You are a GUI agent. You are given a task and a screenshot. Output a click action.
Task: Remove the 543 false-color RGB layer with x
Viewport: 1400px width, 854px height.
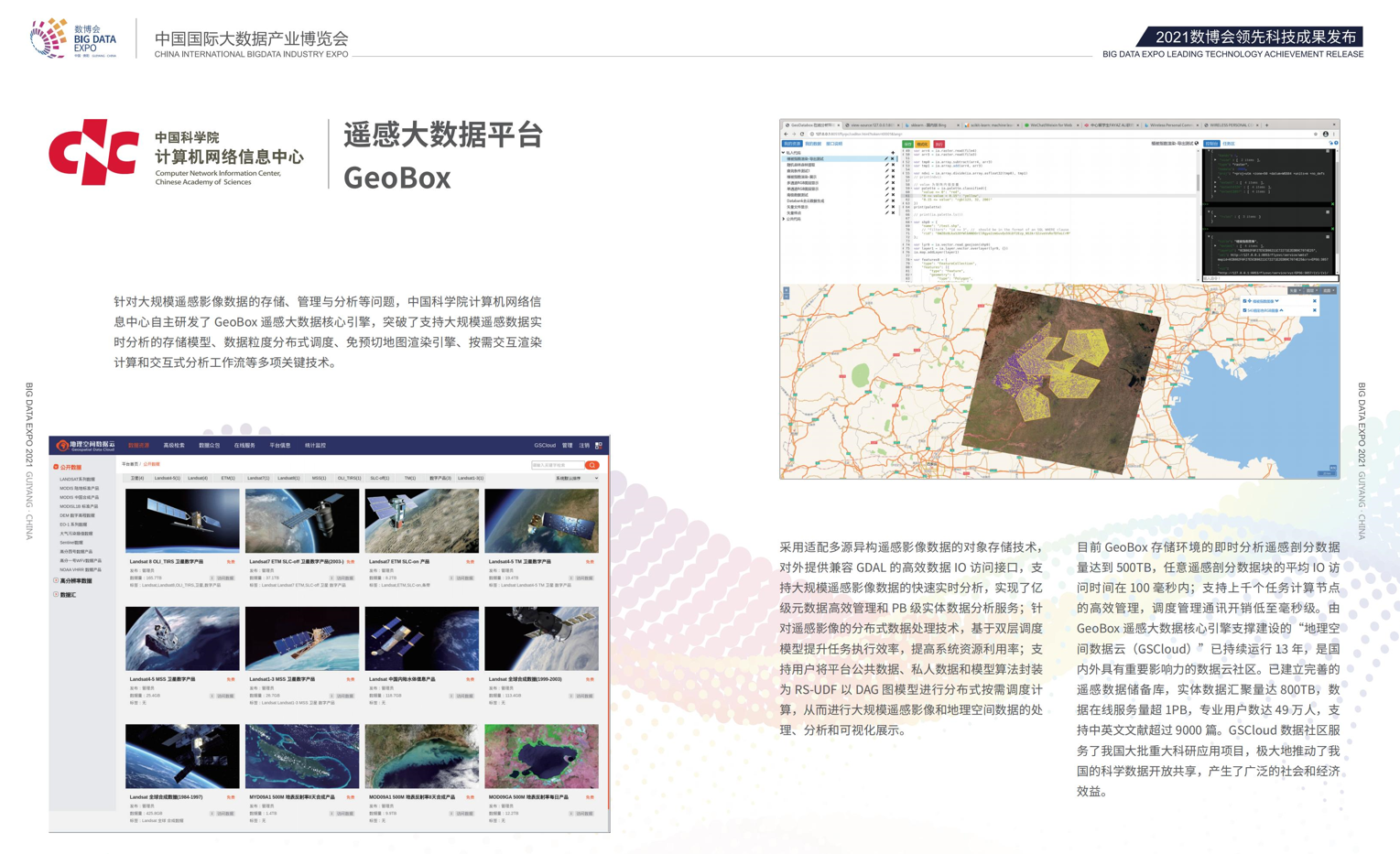(x=1315, y=310)
